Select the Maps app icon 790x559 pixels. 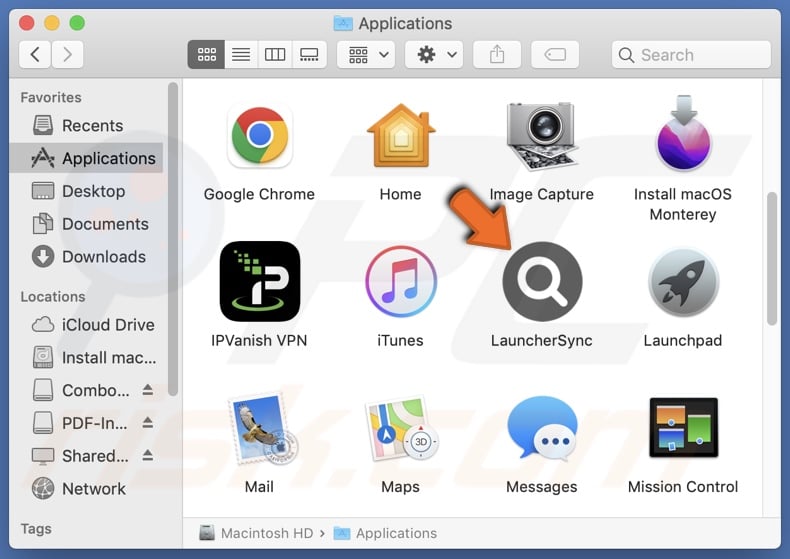pos(402,428)
